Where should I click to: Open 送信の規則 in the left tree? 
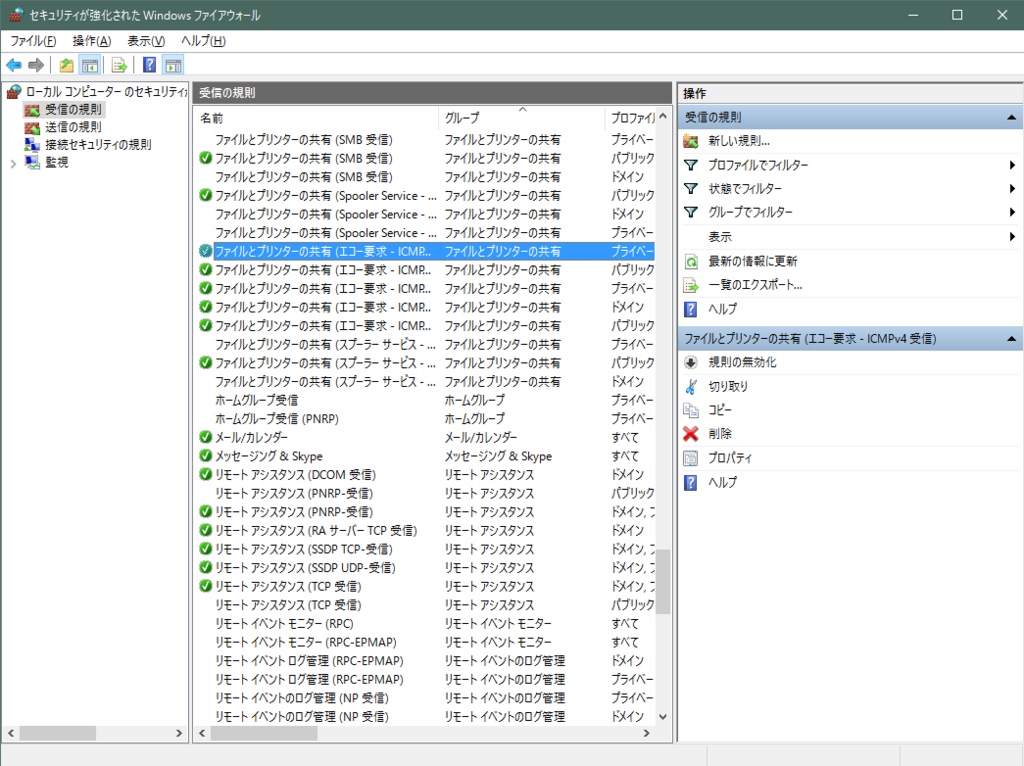click(x=73, y=127)
